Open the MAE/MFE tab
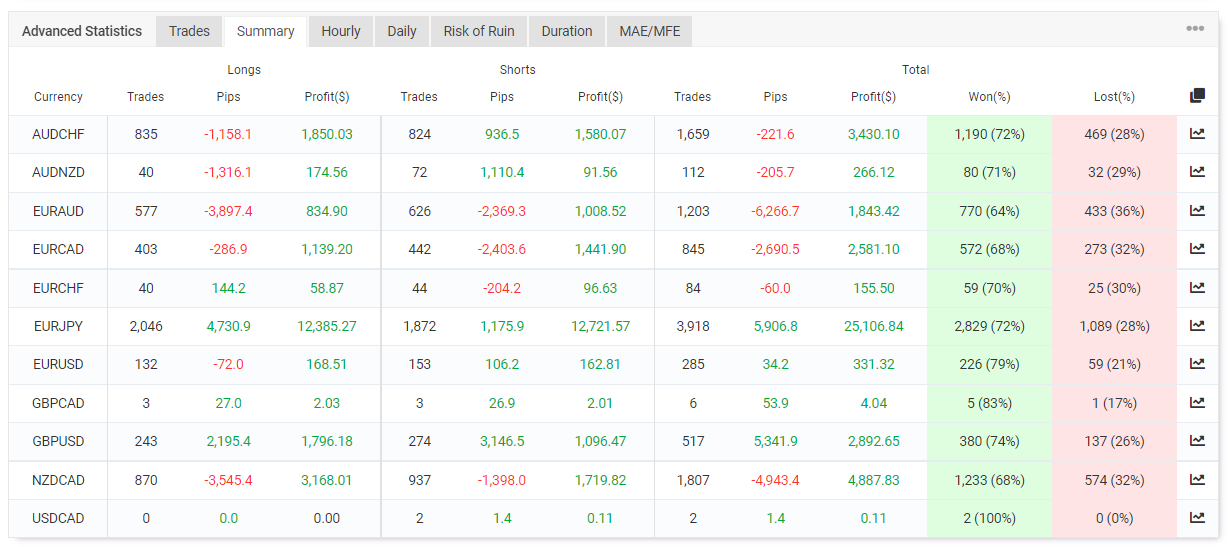1231x547 pixels. [x=649, y=31]
